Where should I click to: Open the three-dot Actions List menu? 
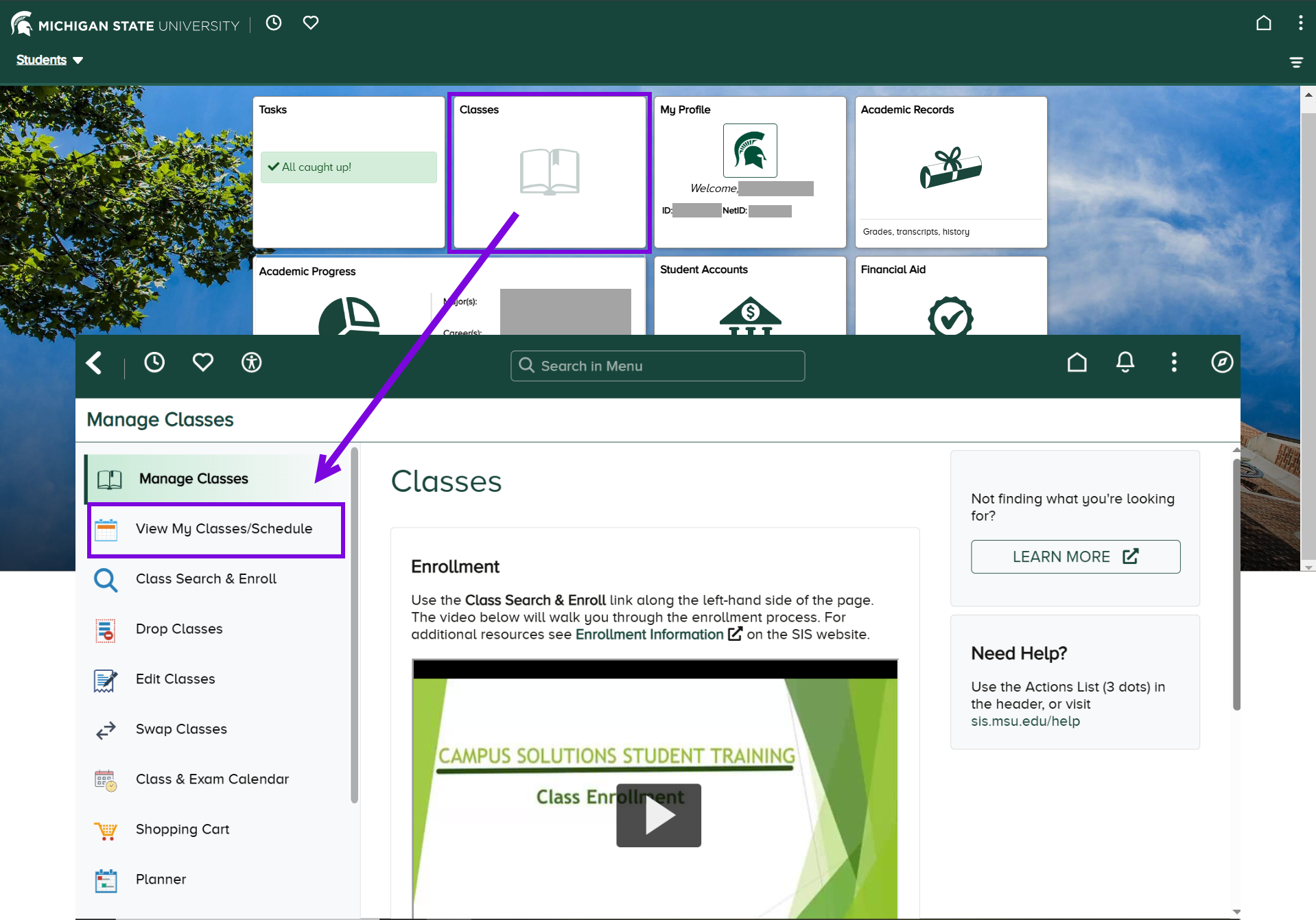click(x=1174, y=362)
